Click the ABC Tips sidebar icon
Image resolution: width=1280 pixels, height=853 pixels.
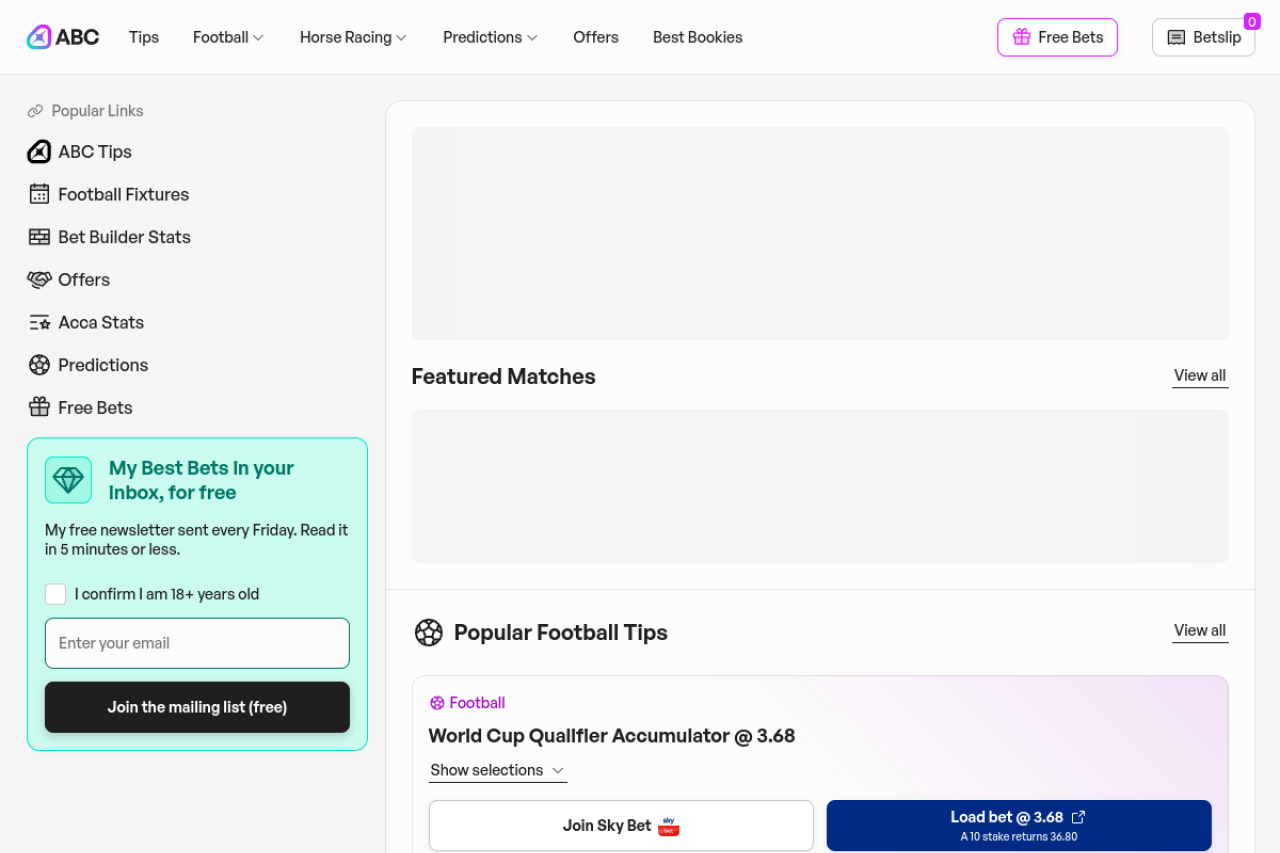pyautogui.click(x=39, y=152)
